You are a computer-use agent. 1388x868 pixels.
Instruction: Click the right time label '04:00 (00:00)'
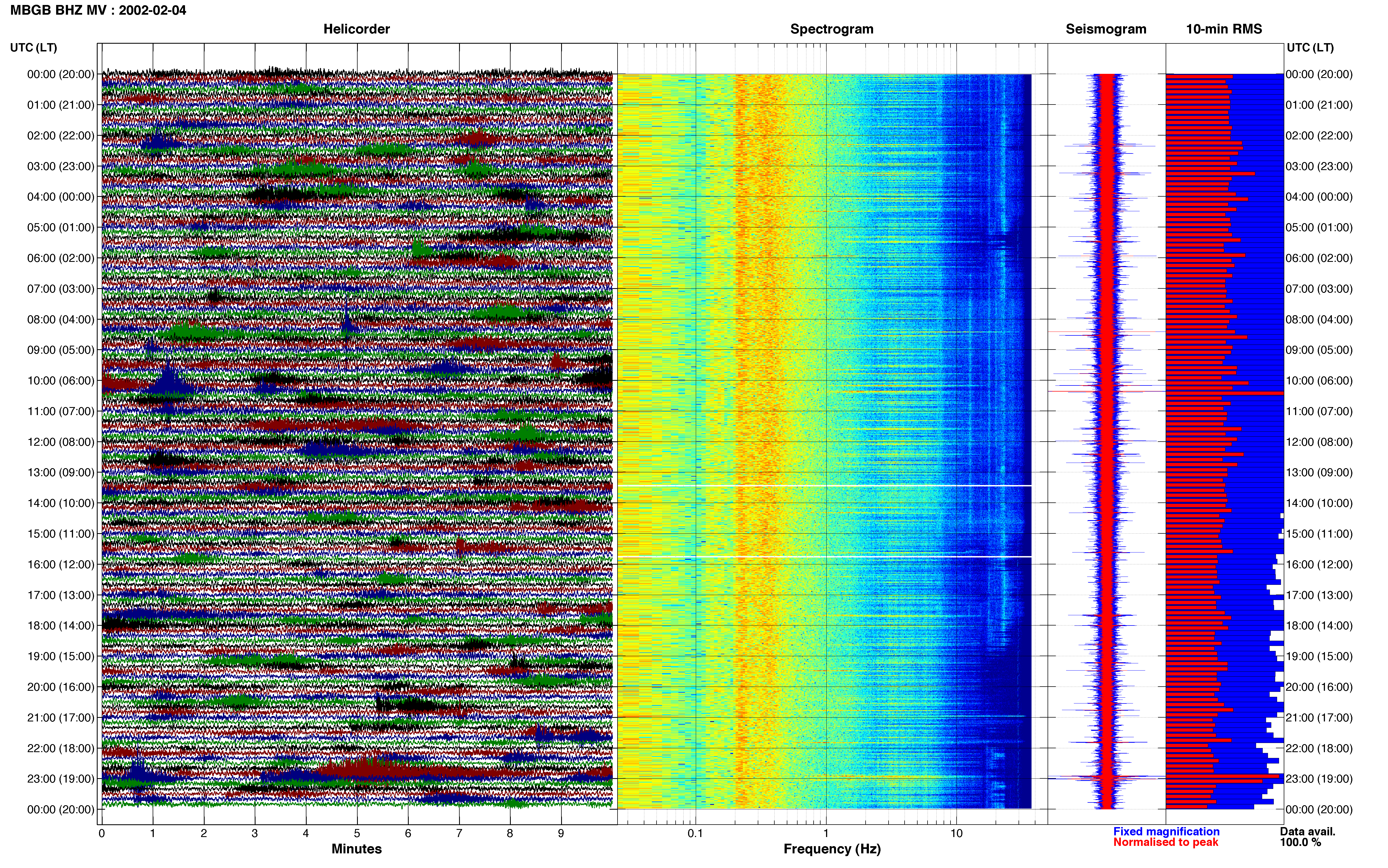coord(1319,196)
